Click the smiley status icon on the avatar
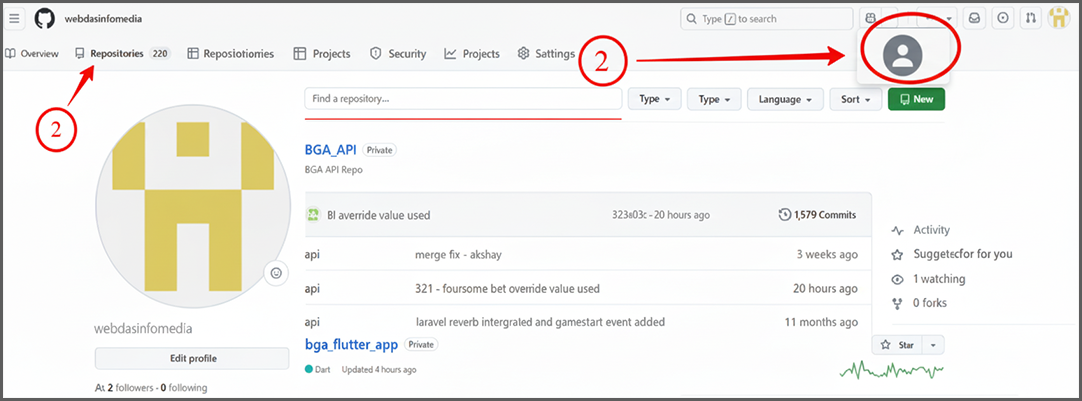 [277, 272]
